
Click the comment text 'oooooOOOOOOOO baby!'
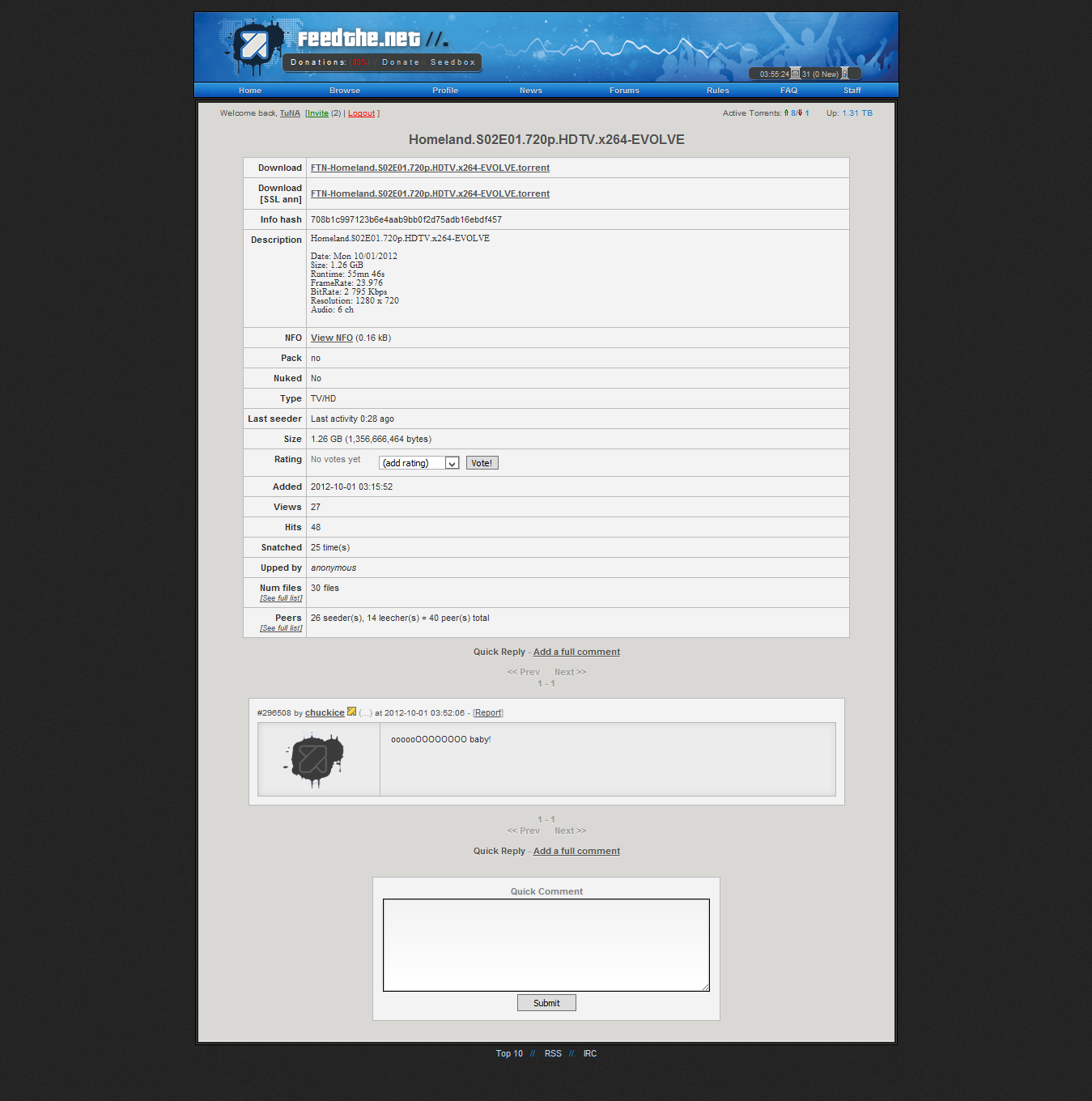[x=441, y=739]
